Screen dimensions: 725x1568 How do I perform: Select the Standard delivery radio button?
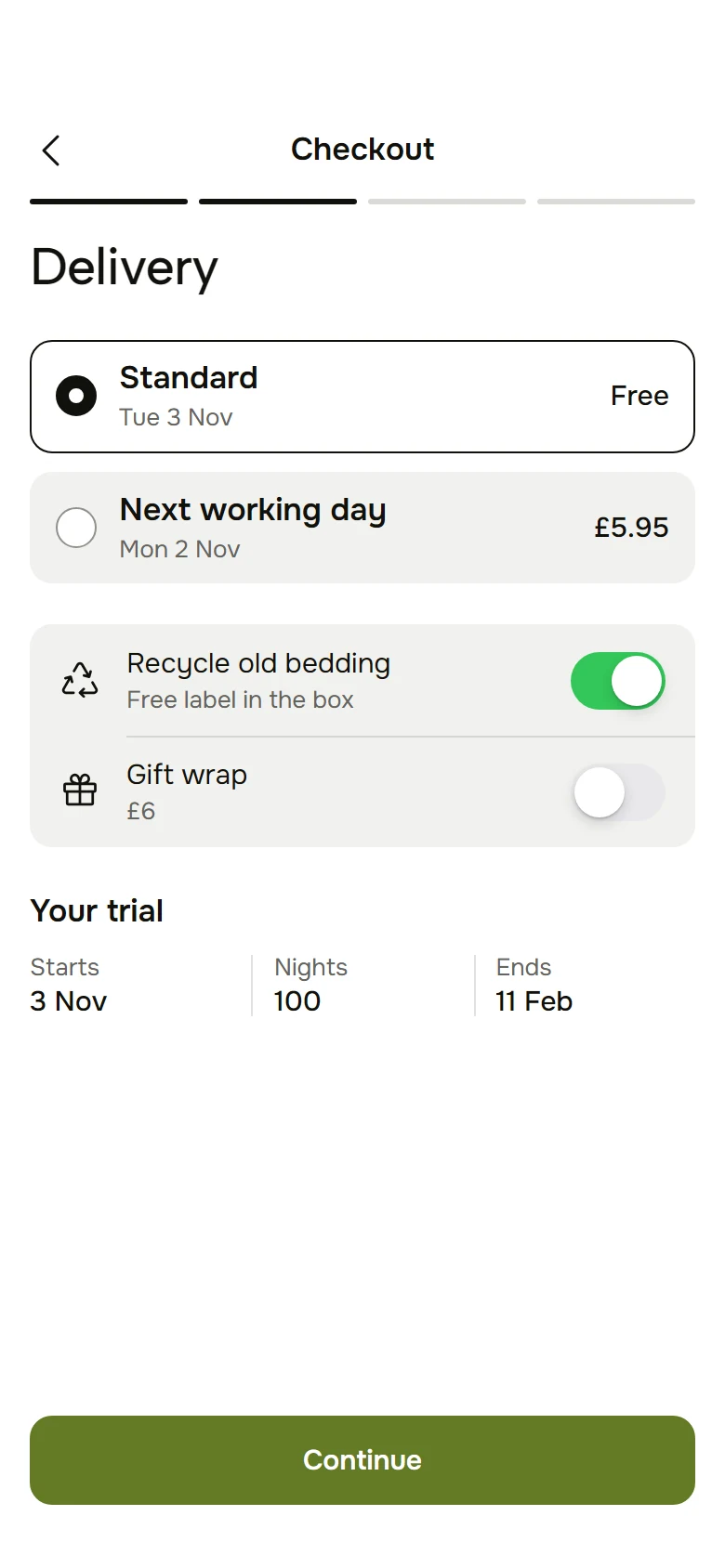point(76,396)
